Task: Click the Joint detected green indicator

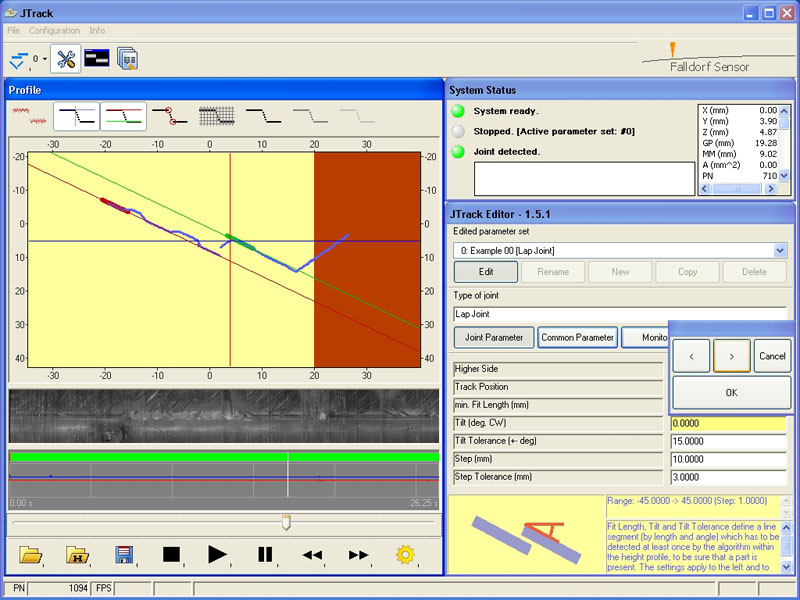Action: [x=458, y=152]
